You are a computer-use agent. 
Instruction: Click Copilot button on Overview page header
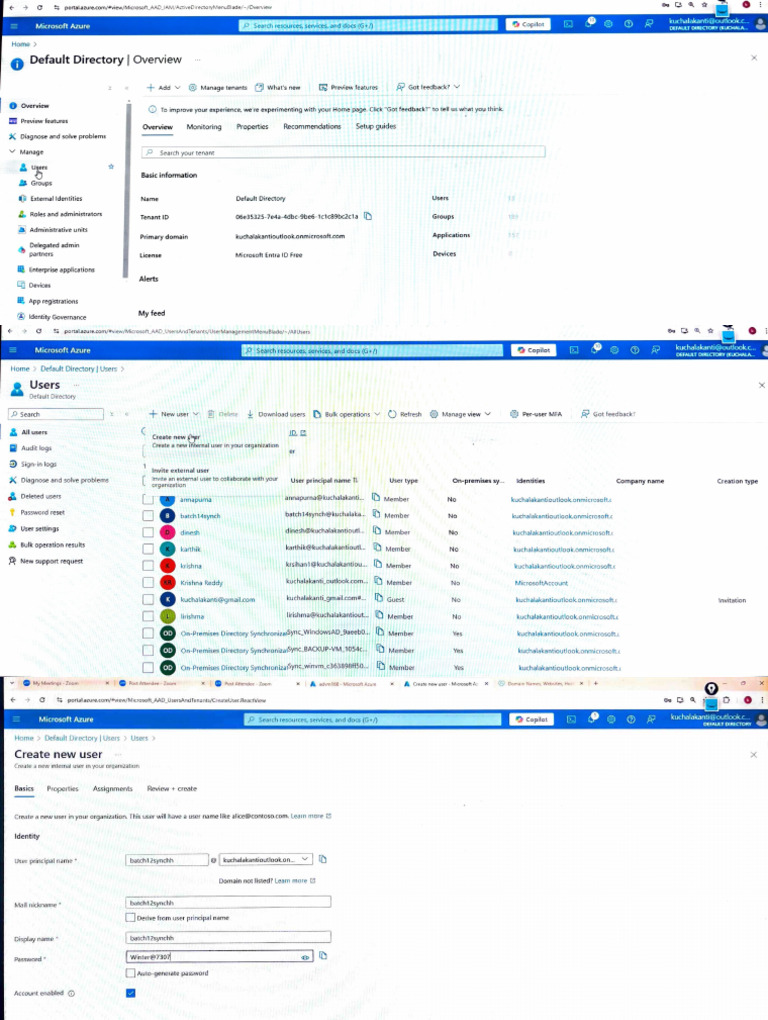click(x=528, y=24)
